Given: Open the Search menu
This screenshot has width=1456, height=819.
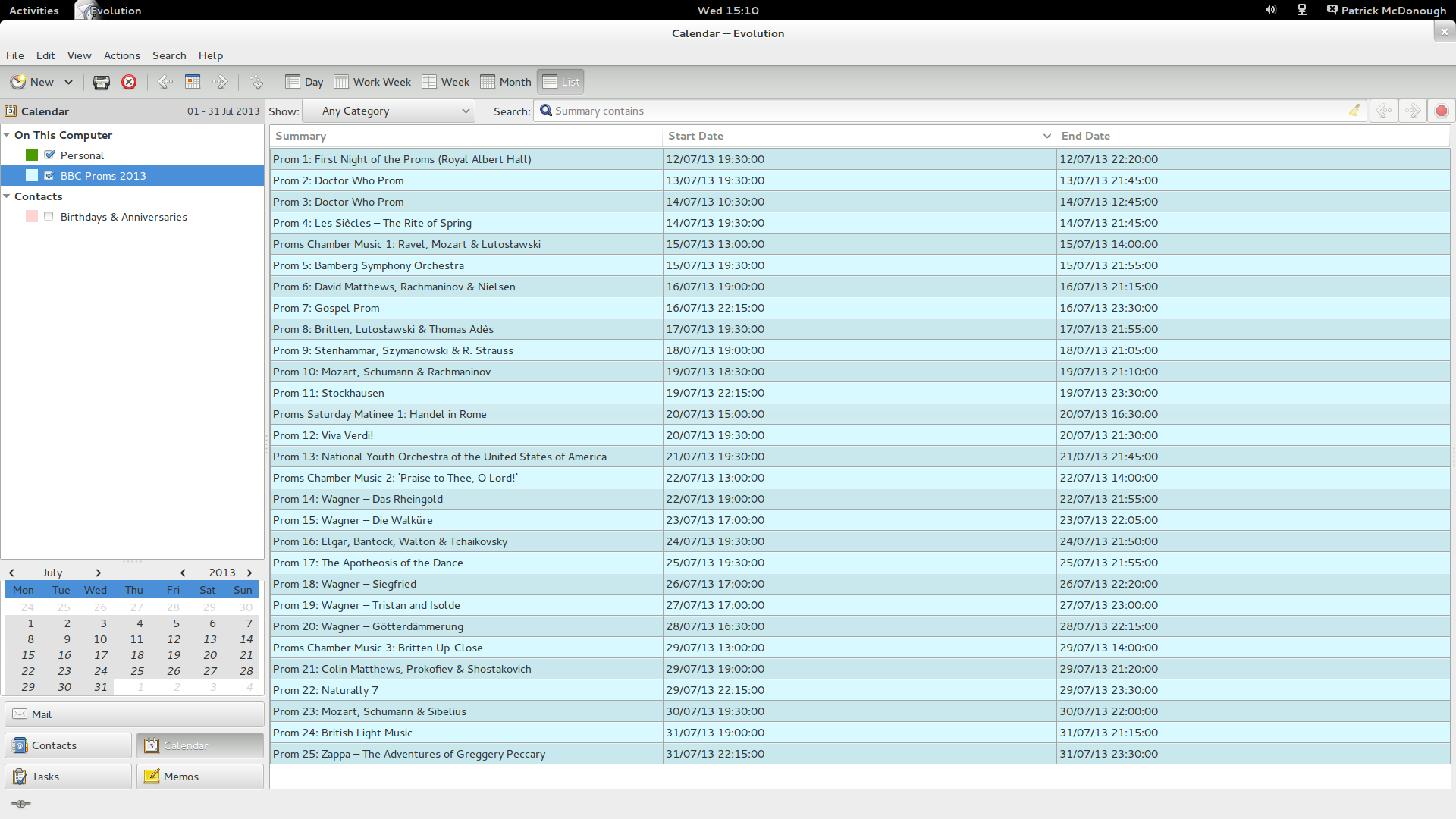Looking at the screenshot, I should tap(169, 55).
